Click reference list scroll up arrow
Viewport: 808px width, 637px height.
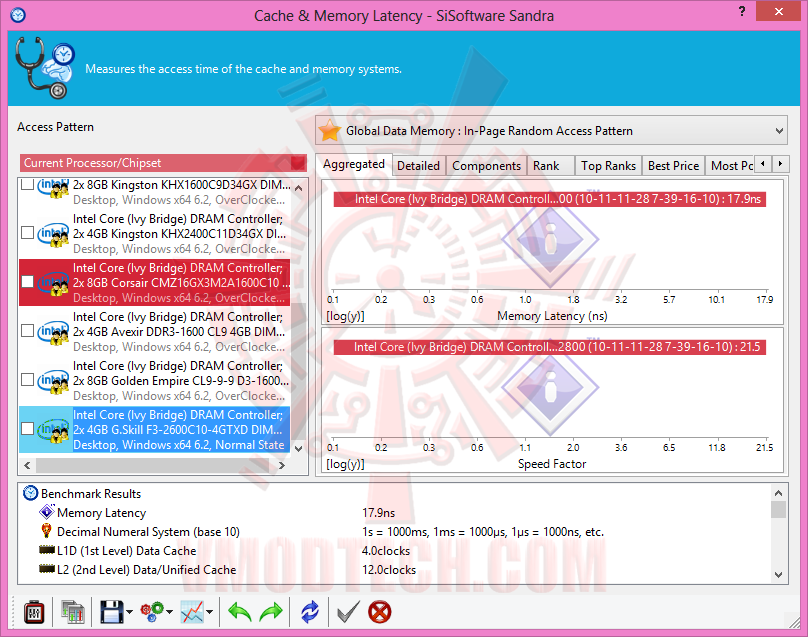coord(298,188)
